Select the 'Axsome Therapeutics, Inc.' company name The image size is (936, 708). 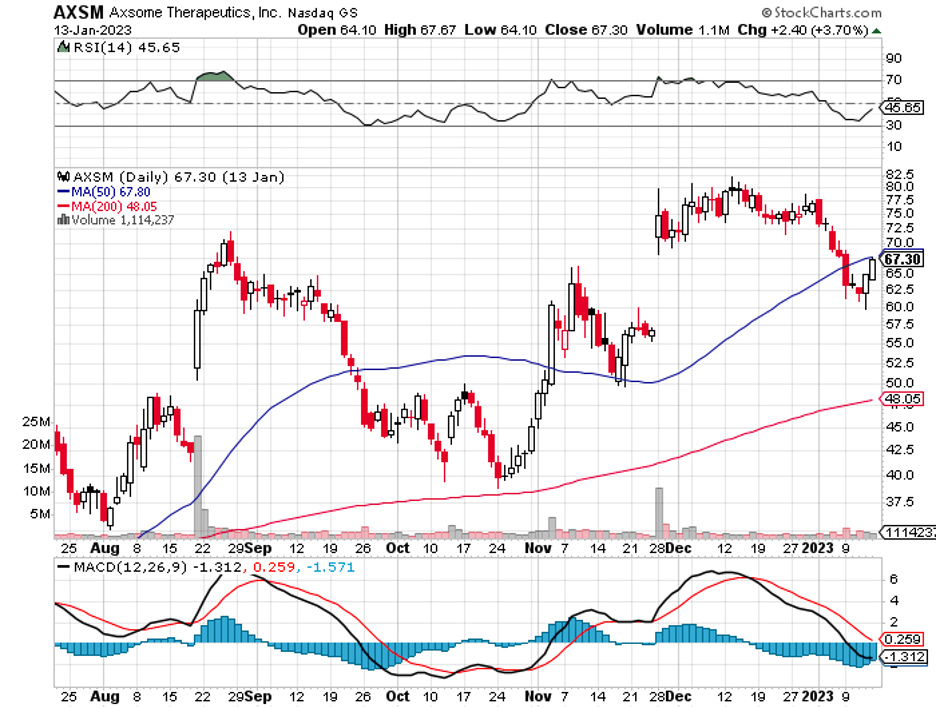[x=195, y=13]
